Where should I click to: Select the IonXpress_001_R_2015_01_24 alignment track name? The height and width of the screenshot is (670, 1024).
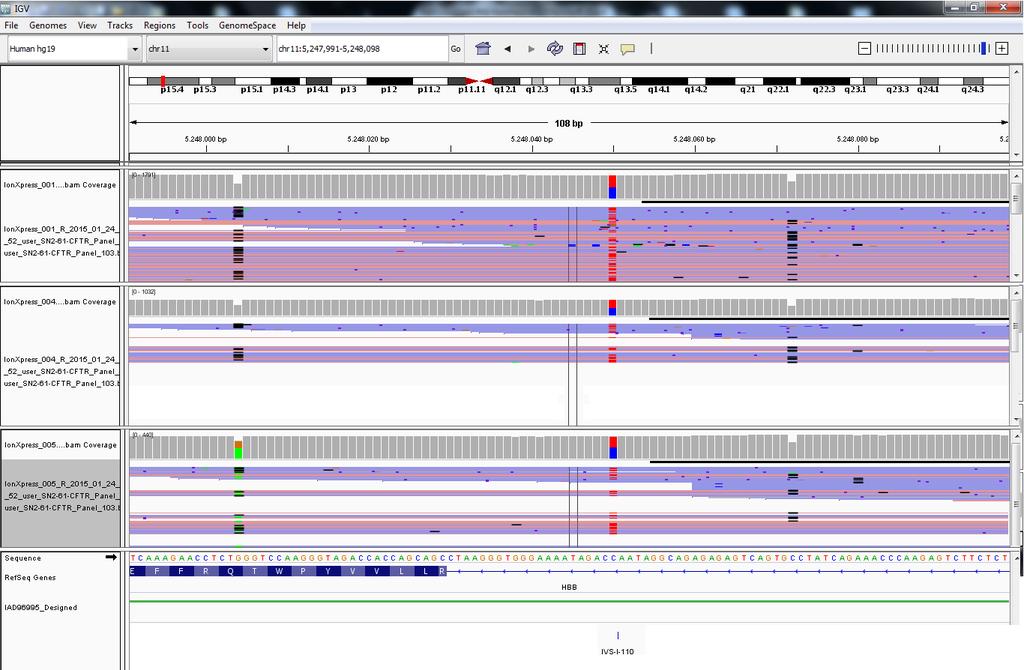[61, 241]
